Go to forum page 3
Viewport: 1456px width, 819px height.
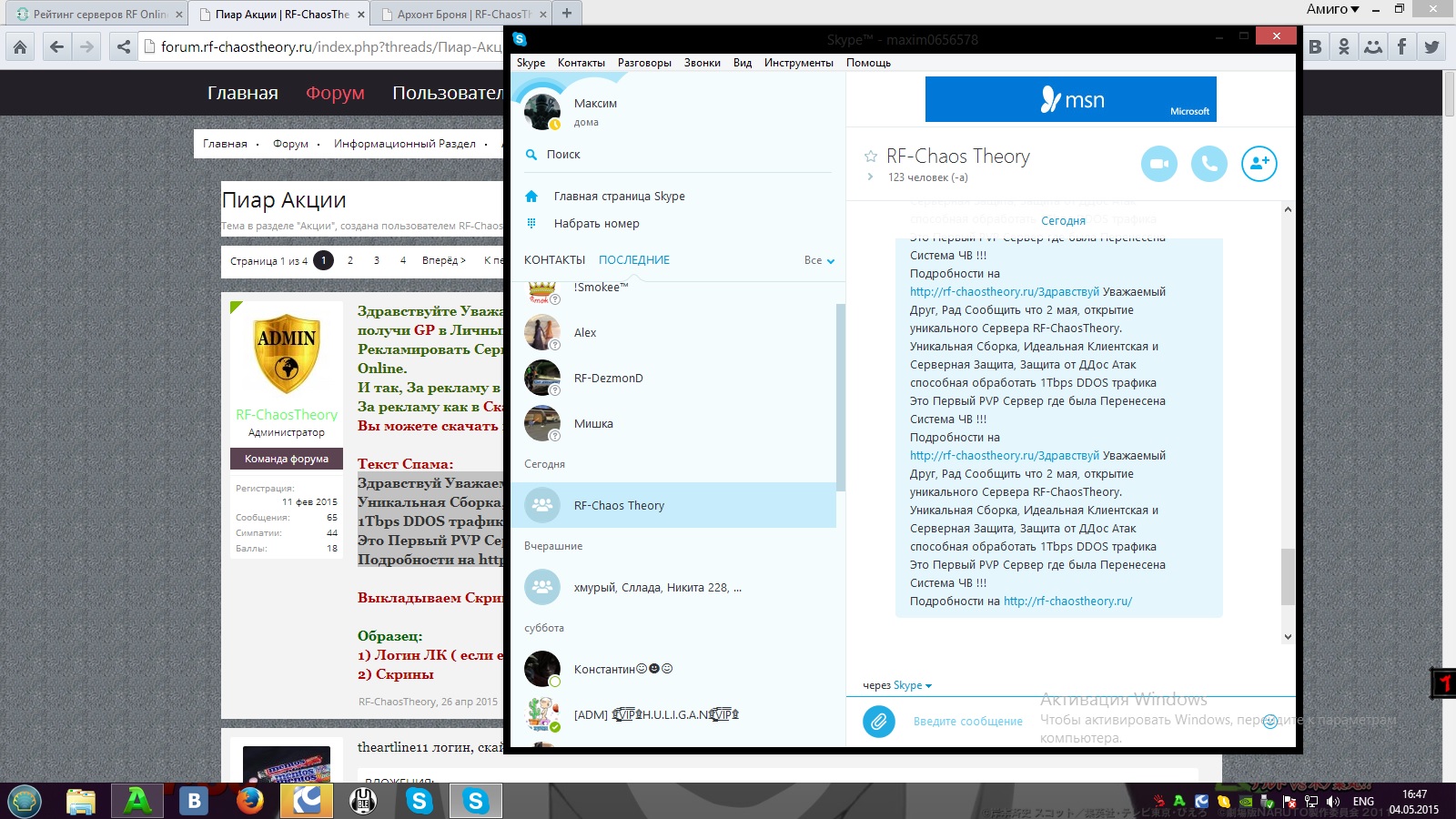coord(377,260)
